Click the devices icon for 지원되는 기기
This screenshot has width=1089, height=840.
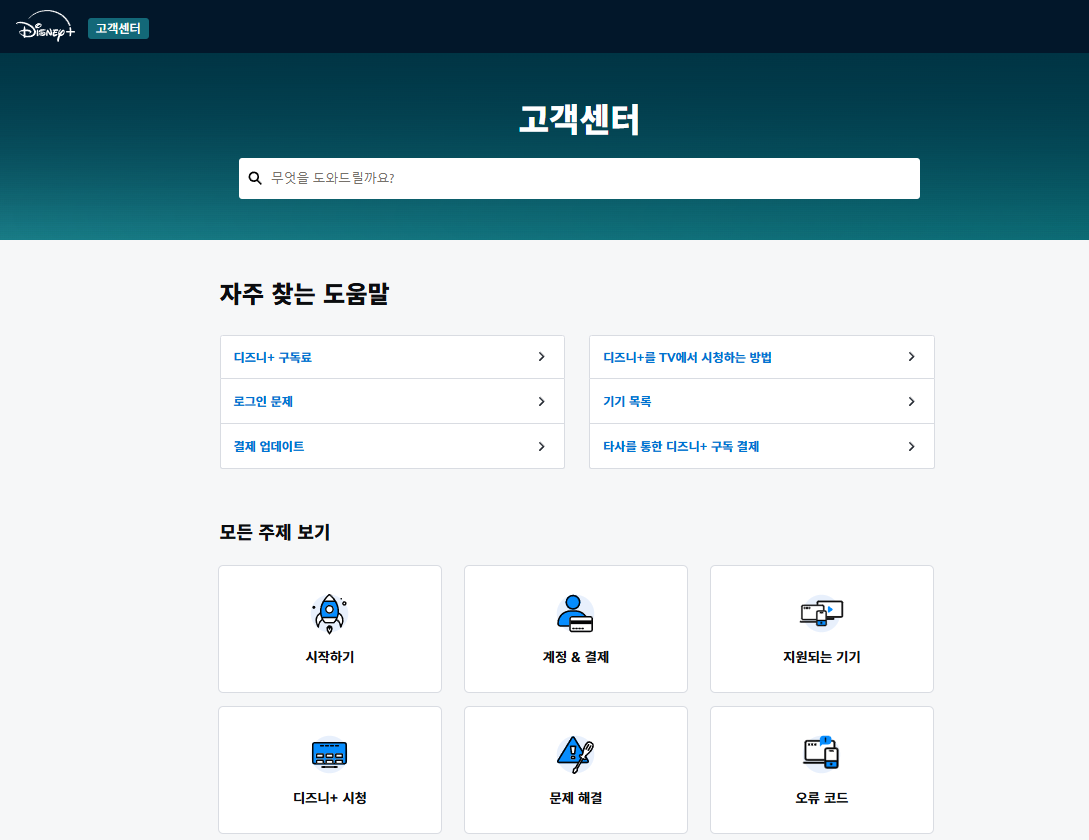tap(821, 613)
